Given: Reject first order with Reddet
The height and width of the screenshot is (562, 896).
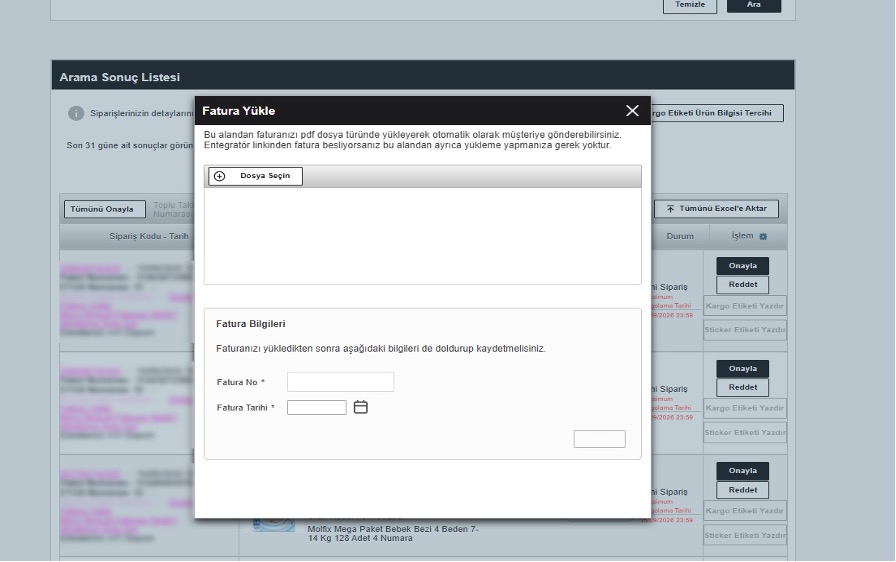Looking at the screenshot, I should (743, 284).
